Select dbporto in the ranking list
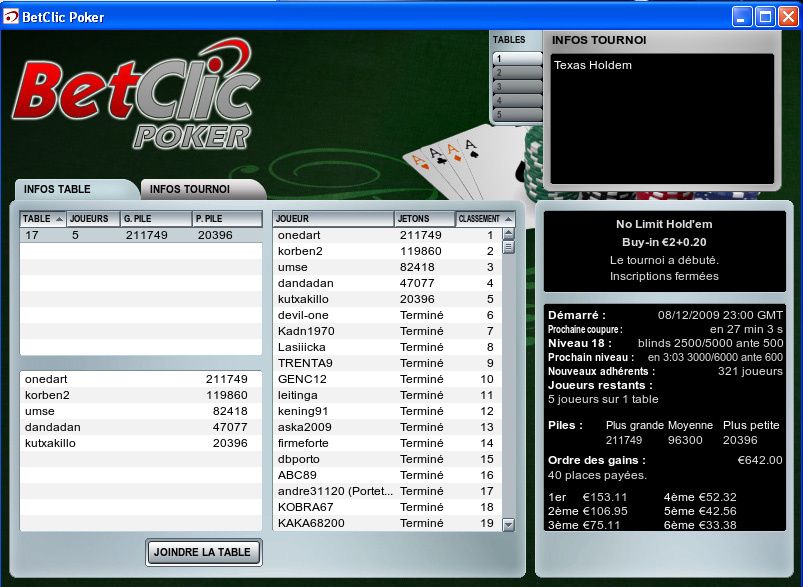The width and height of the screenshot is (803, 587). click(387, 459)
